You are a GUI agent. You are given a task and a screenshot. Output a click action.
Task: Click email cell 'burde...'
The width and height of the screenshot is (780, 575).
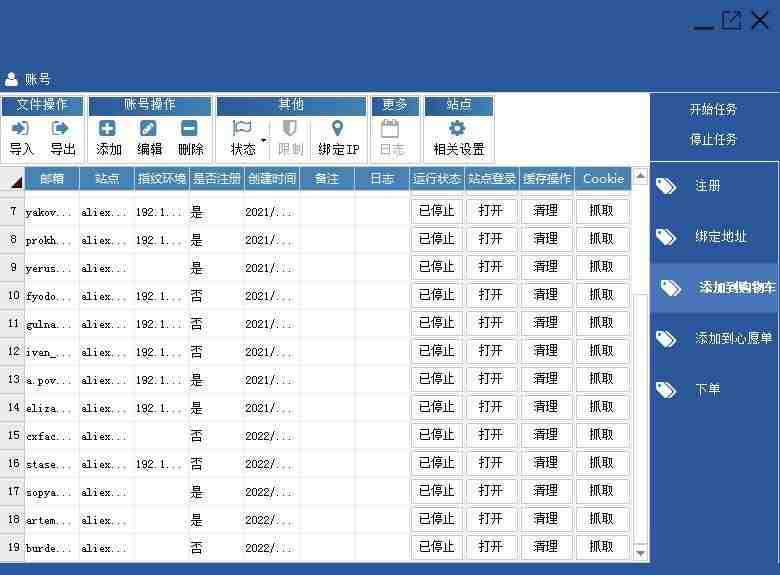52,548
